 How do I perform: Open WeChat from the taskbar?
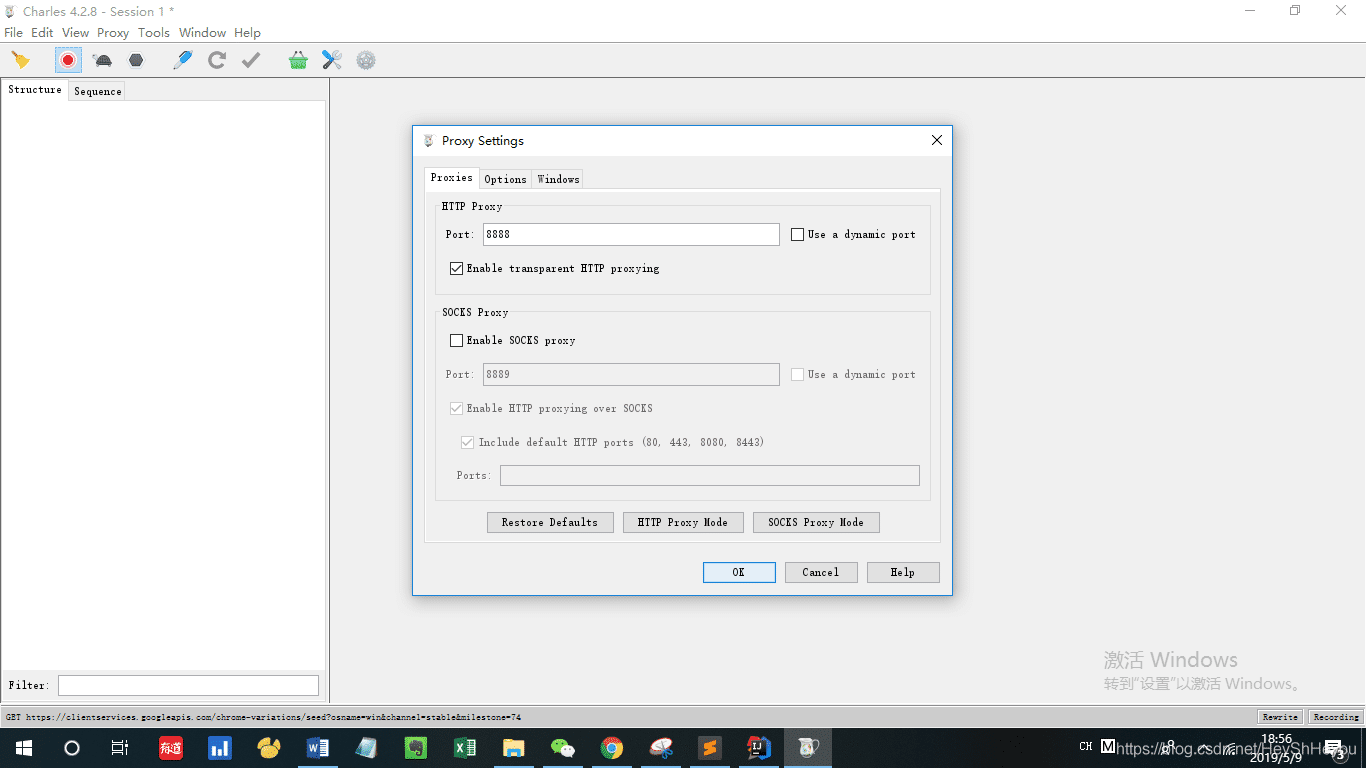coord(563,748)
